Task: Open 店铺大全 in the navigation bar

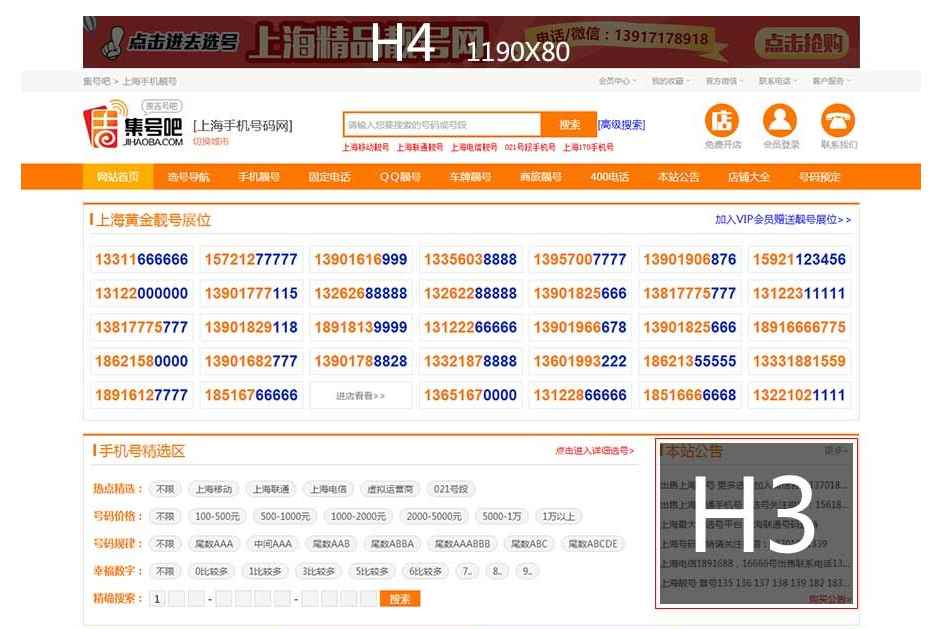Action: coord(749,177)
